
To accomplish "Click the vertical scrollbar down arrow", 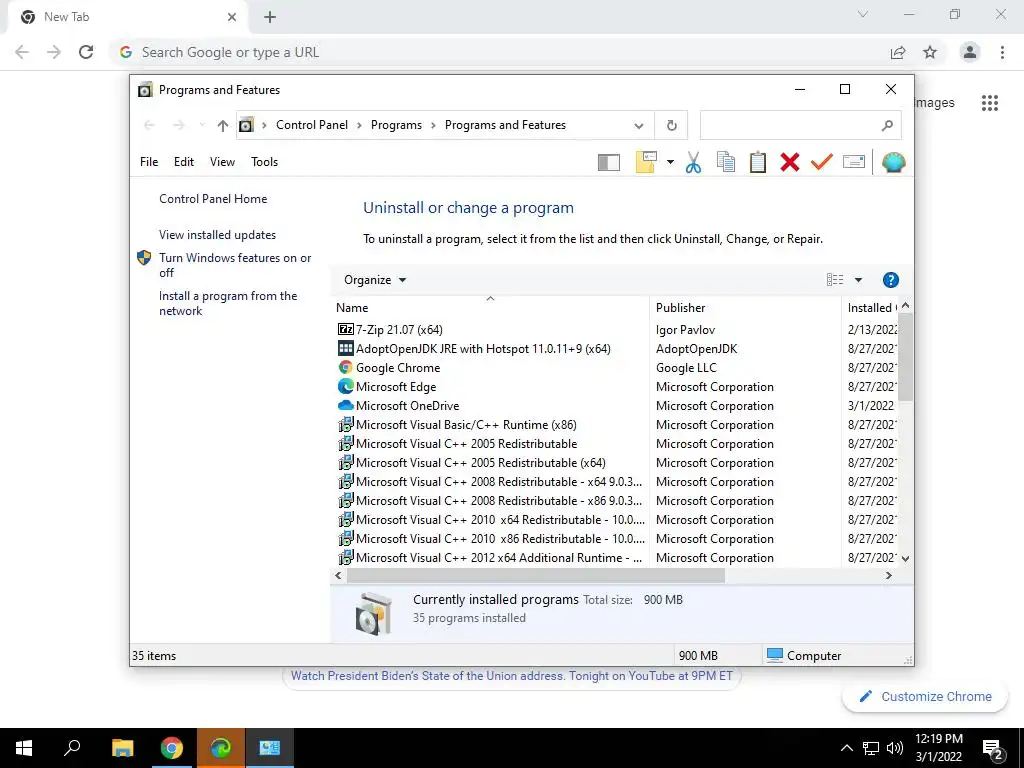I will [905, 558].
